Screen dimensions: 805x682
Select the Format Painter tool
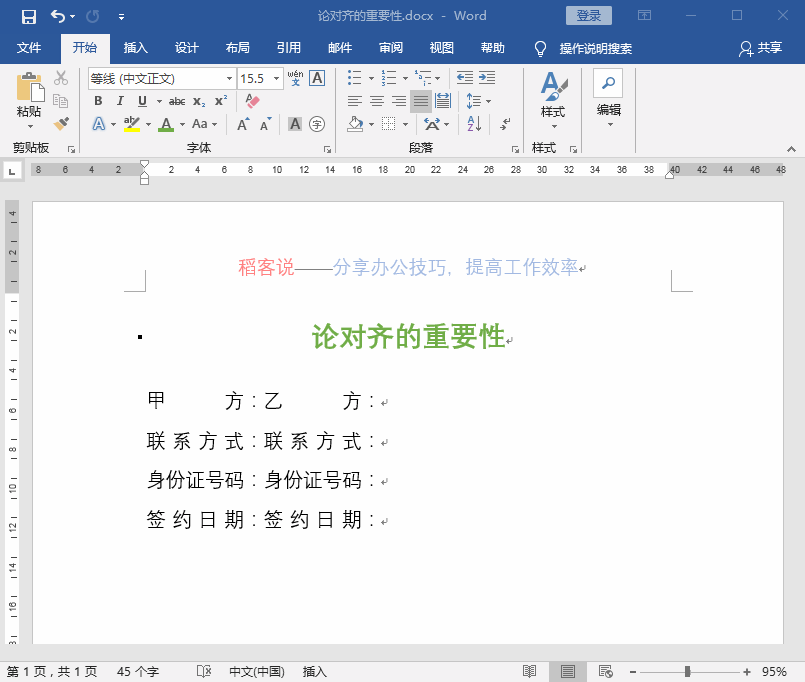(x=60, y=122)
